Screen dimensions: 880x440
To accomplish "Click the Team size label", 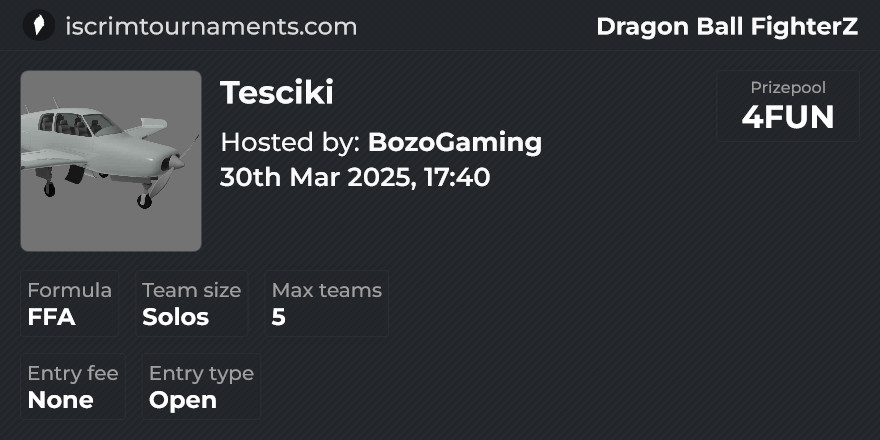I will [x=192, y=290].
